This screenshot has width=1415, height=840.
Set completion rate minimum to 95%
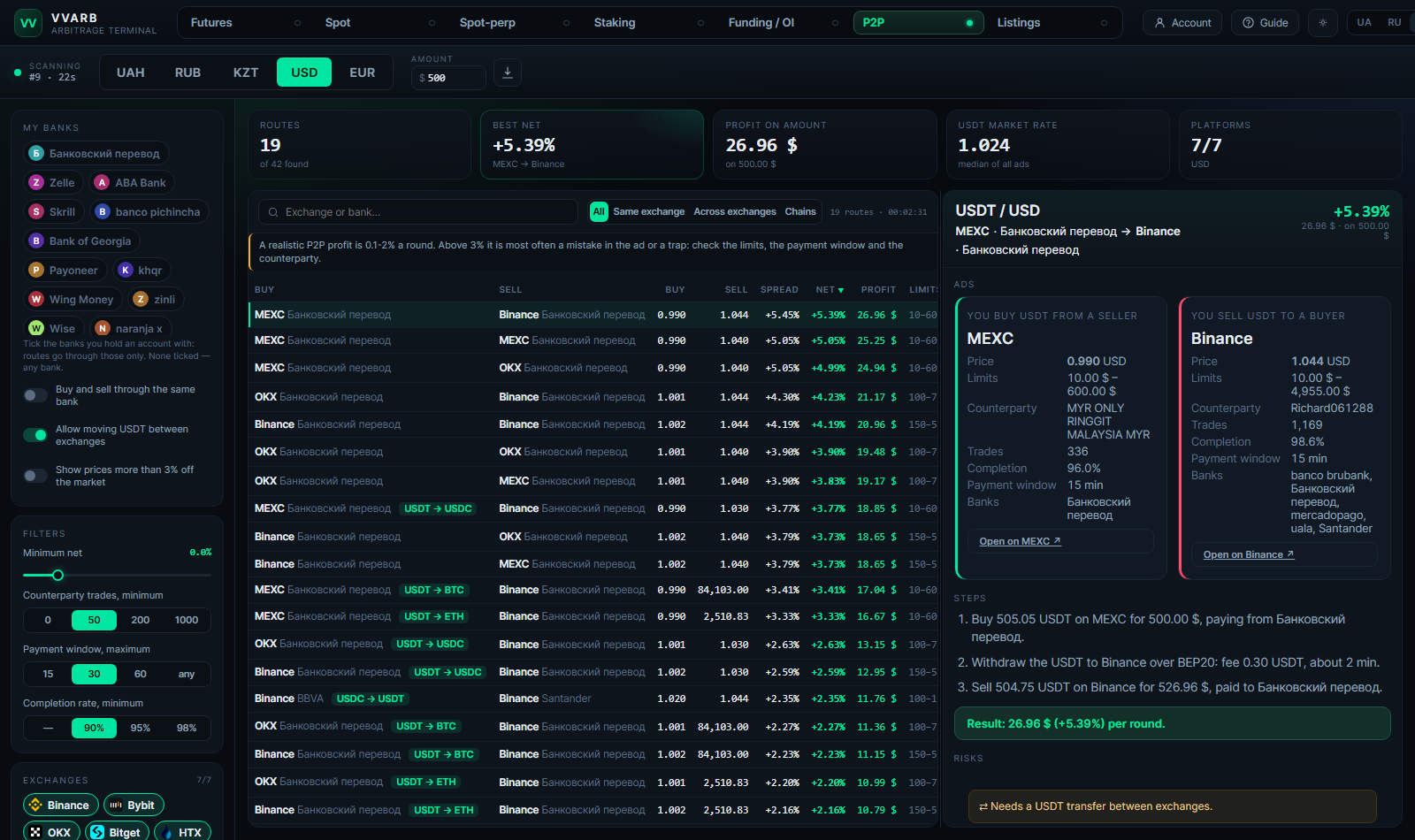click(x=141, y=728)
